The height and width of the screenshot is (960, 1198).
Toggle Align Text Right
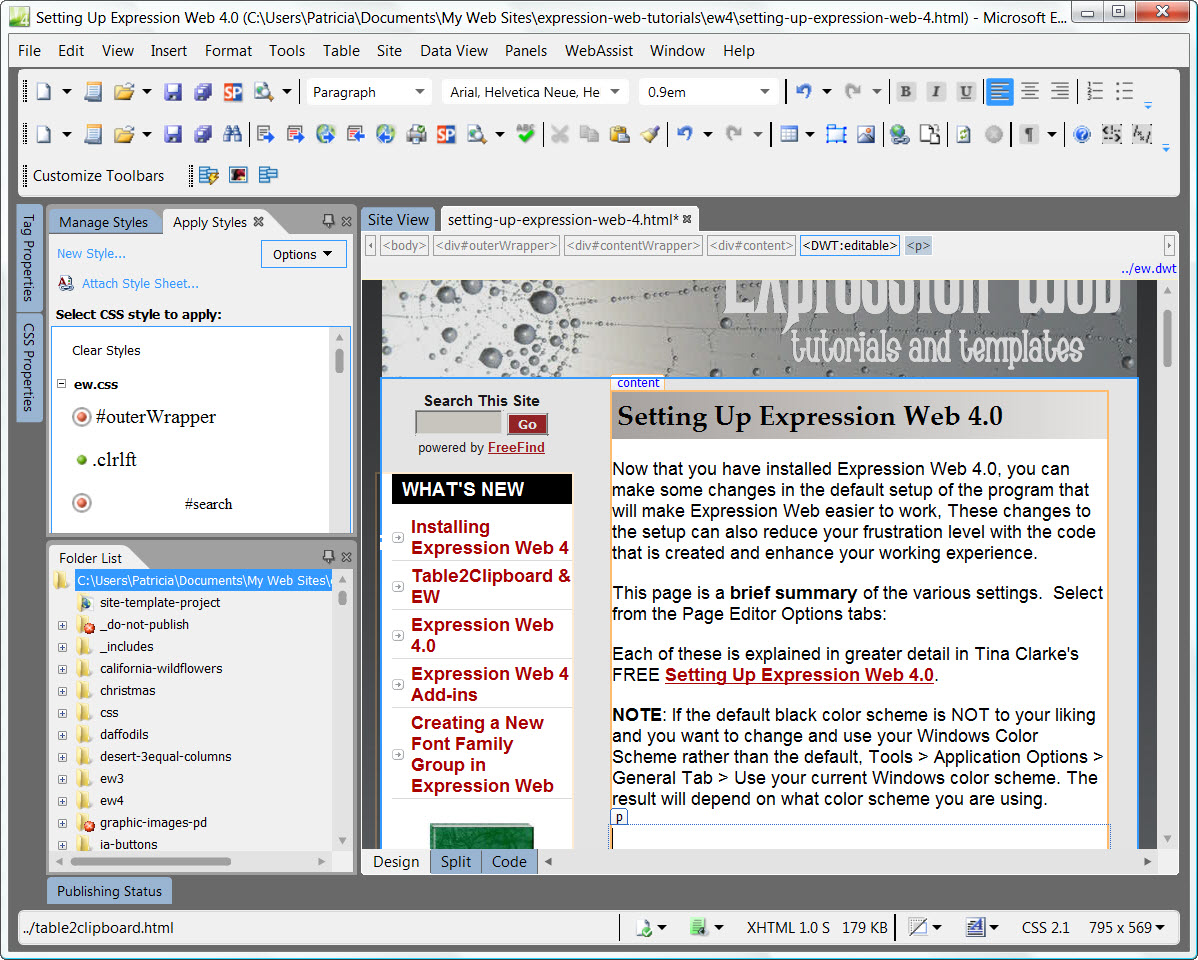coord(1060,92)
